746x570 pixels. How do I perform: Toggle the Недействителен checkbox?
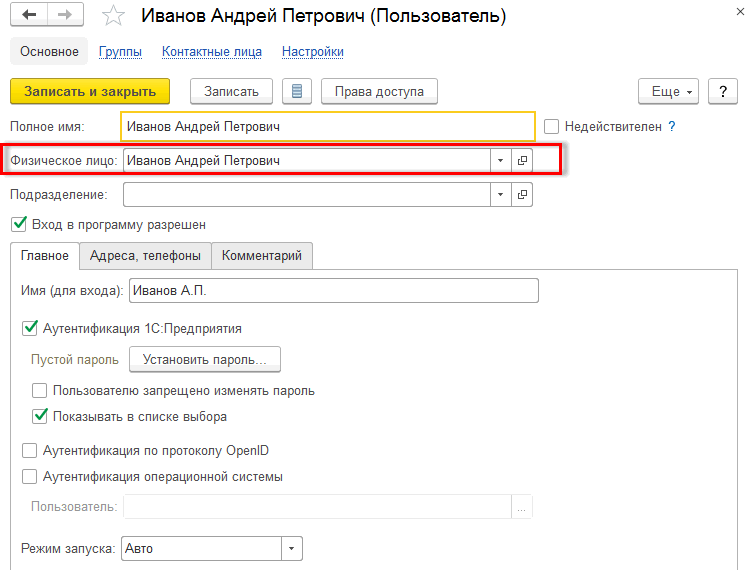[552, 127]
